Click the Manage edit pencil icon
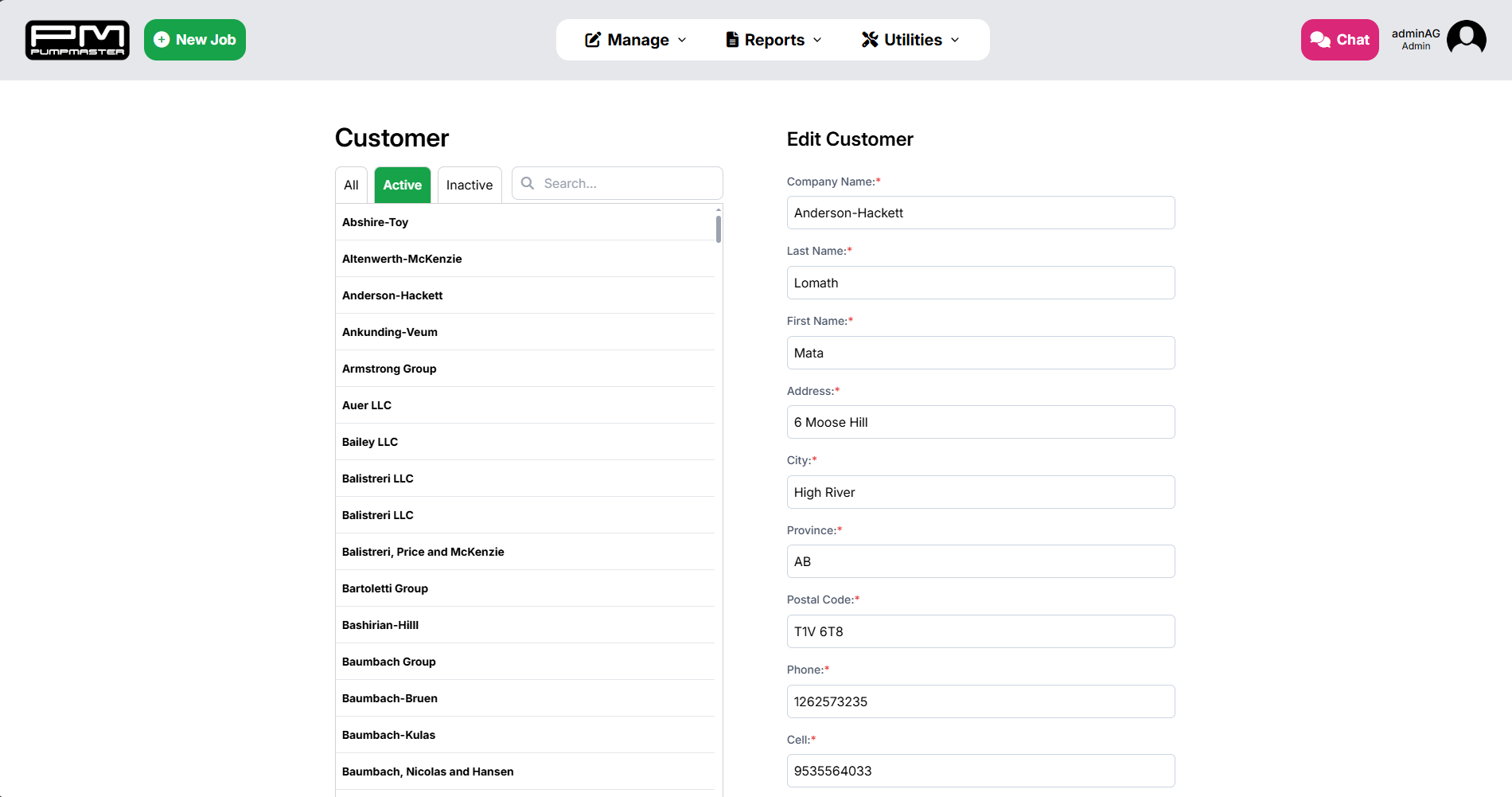The width and height of the screenshot is (1512, 797). tap(593, 40)
